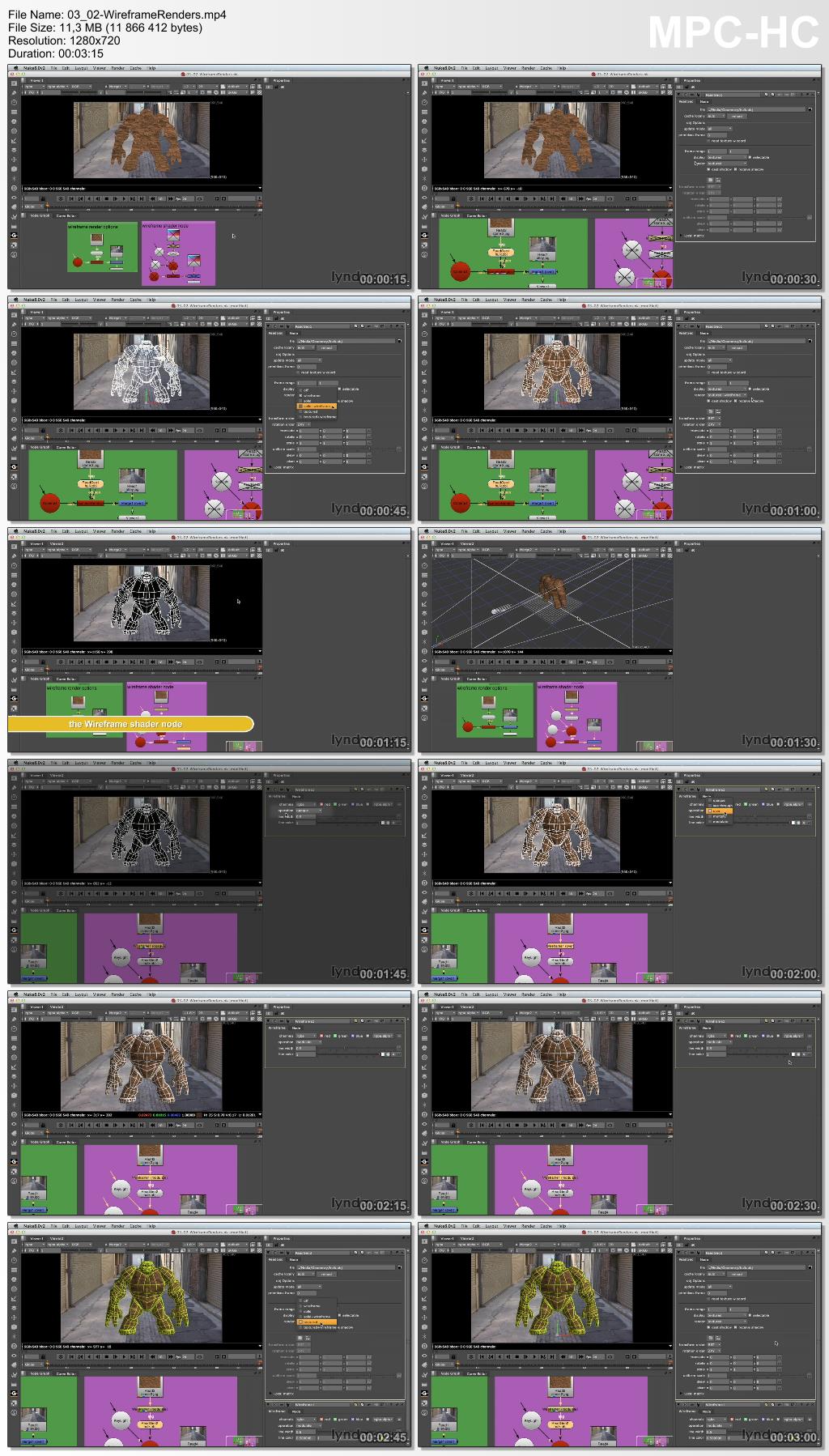Screen dimensions: 829x1456
Task: Click file path field in 00:01:00 frame
Action: pos(756,341)
